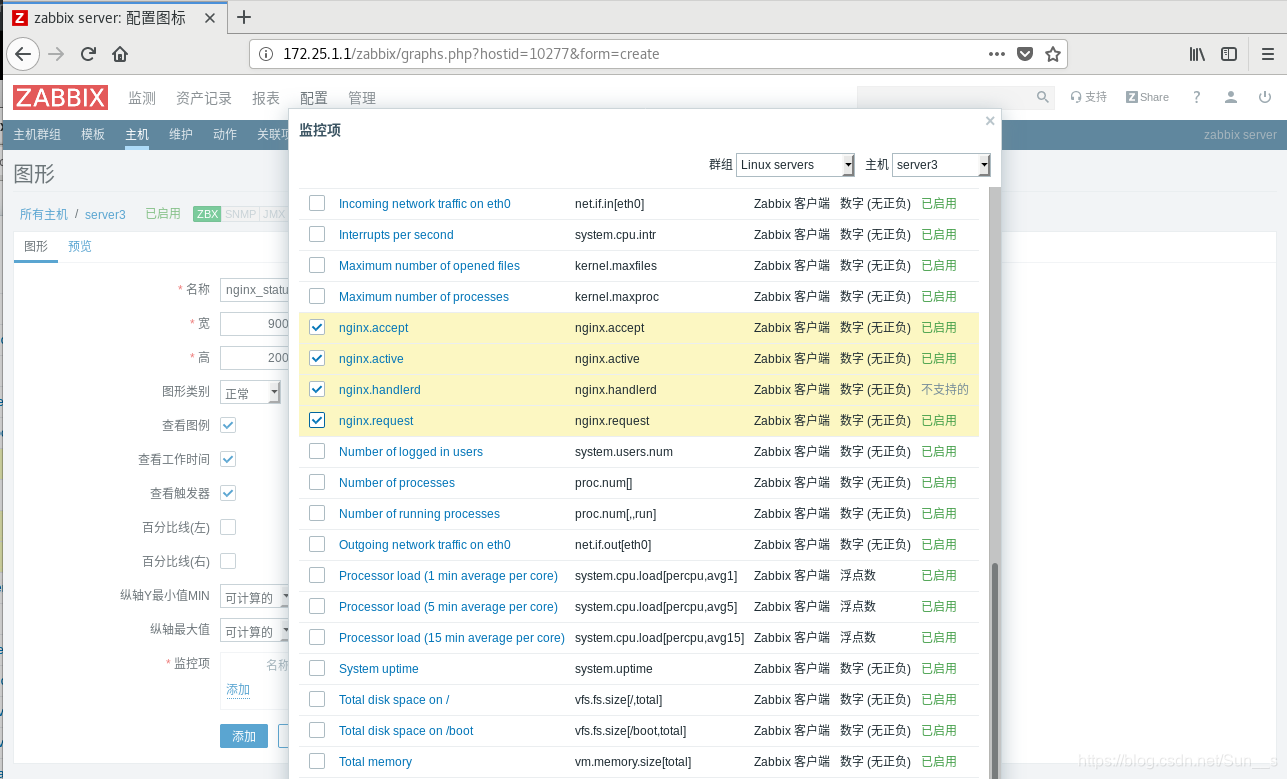Open the 资产记录 menu
Image resolution: width=1287 pixels, height=779 pixels.
click(204, 98)
